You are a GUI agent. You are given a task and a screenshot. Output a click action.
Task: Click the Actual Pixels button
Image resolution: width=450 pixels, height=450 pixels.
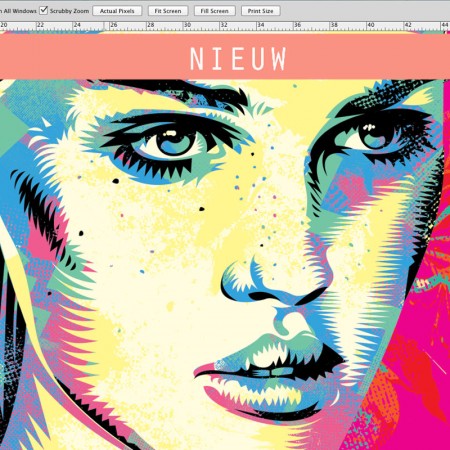(117, 11)
